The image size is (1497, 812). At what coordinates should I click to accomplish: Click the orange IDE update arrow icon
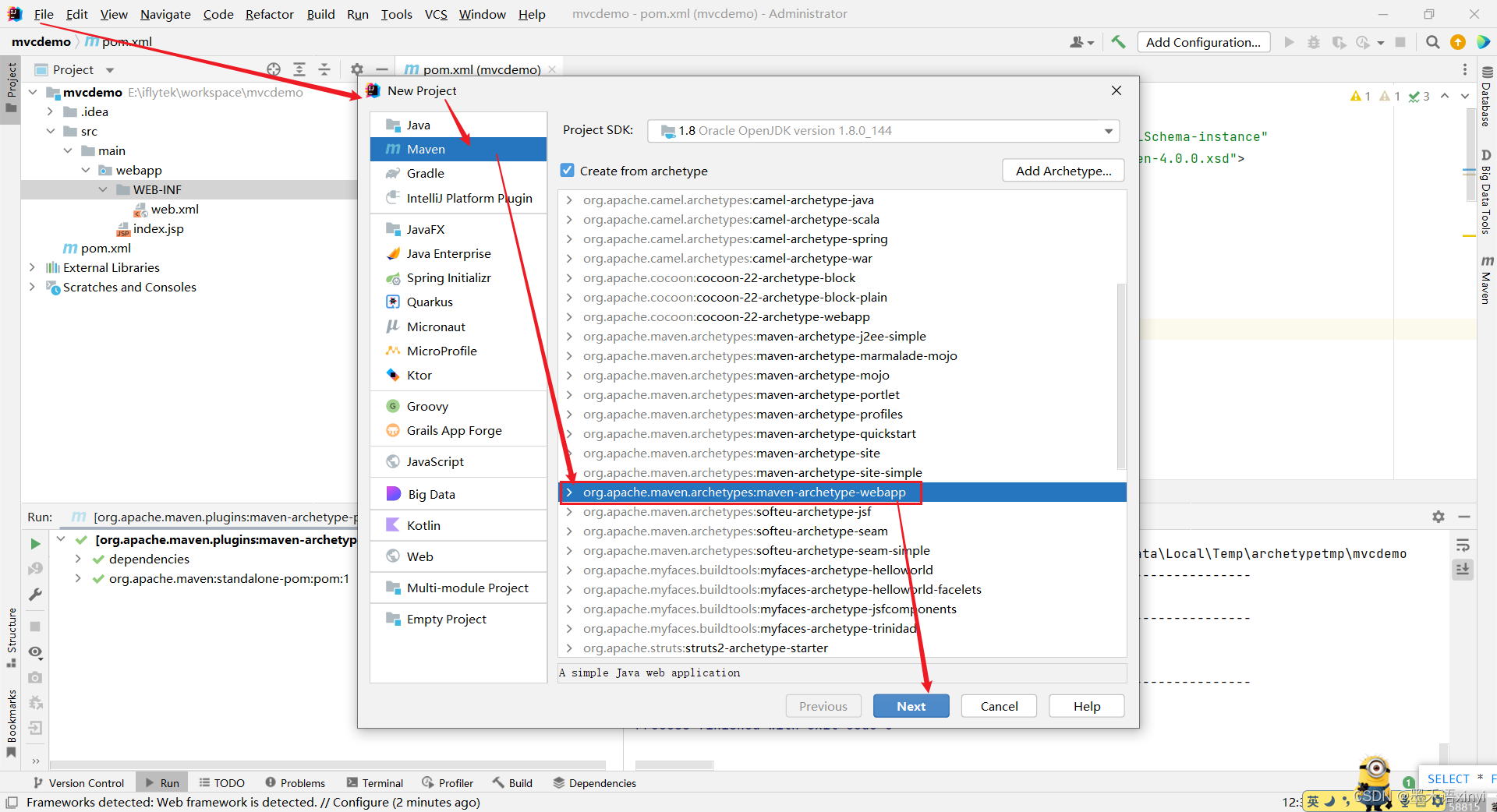[1458, 42]
